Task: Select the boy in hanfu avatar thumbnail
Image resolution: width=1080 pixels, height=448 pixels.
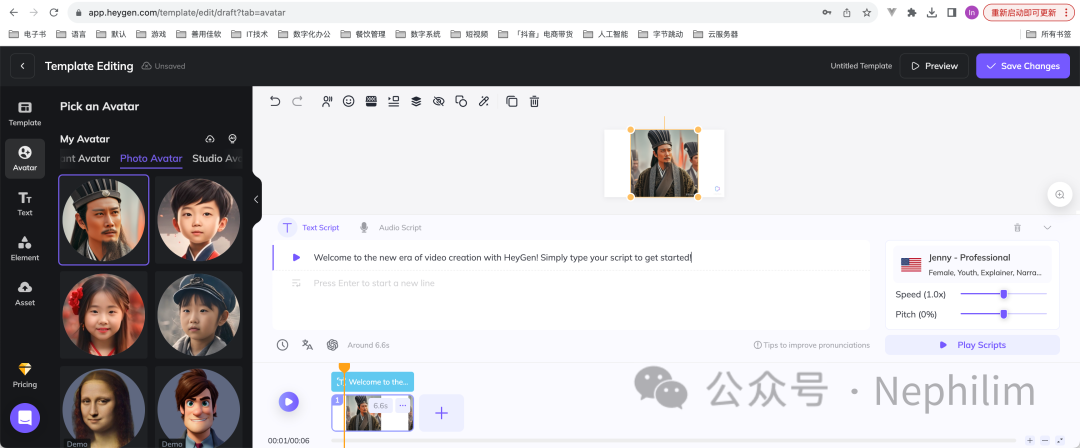Action: click(x=198, y=220)
